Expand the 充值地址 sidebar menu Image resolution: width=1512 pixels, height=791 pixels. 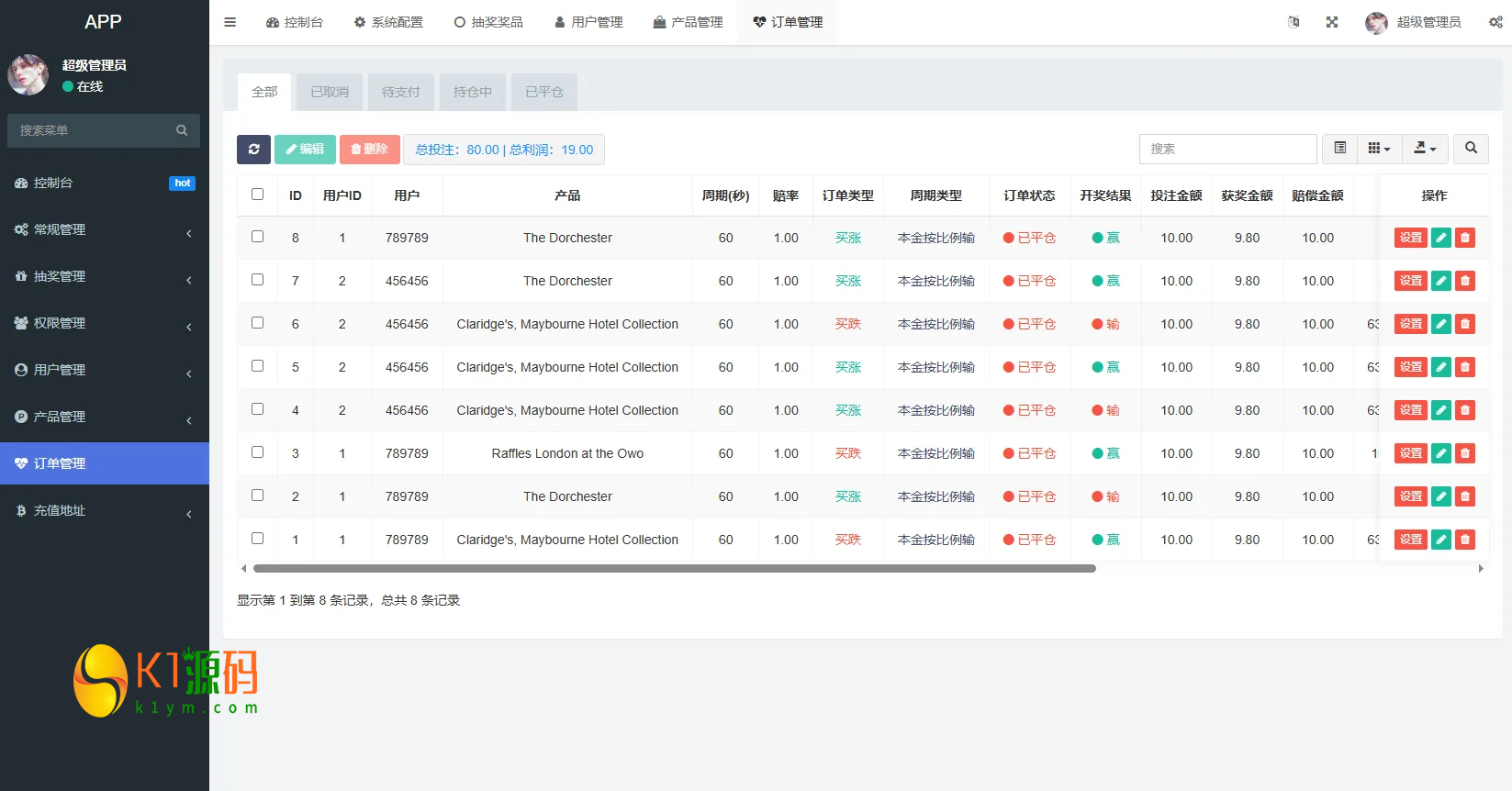105,510
